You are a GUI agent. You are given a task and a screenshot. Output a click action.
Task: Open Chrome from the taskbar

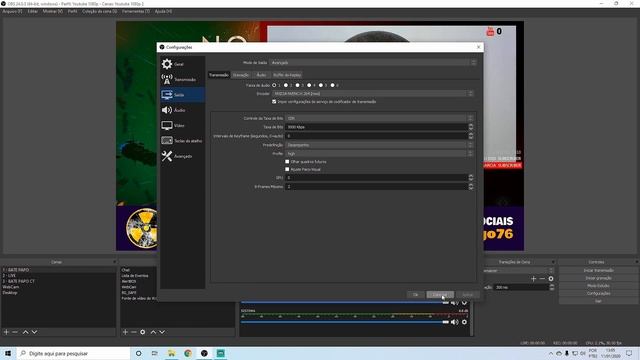(x=188, y=353)
